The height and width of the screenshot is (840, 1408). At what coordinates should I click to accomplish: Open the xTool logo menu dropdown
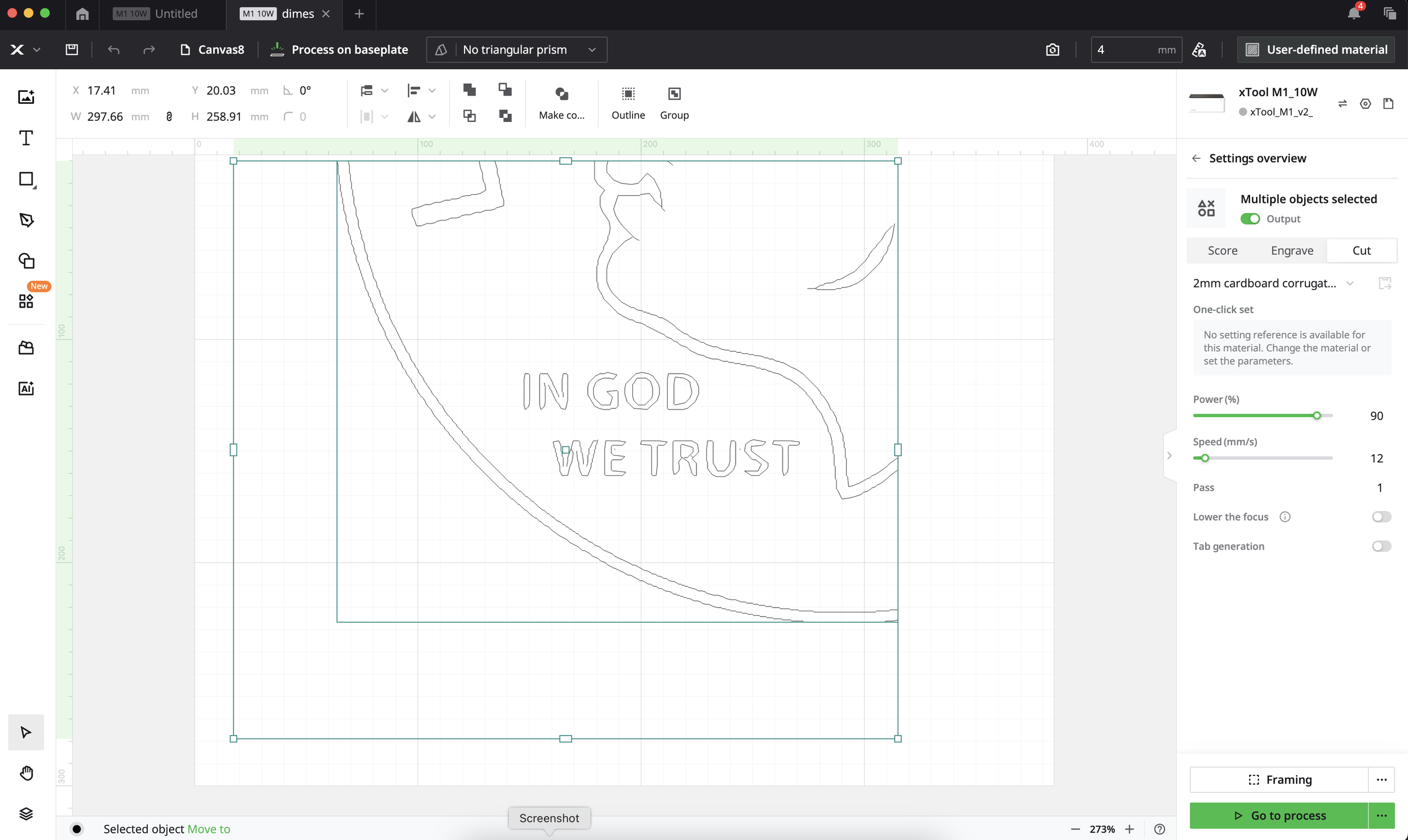pos(25,50)
